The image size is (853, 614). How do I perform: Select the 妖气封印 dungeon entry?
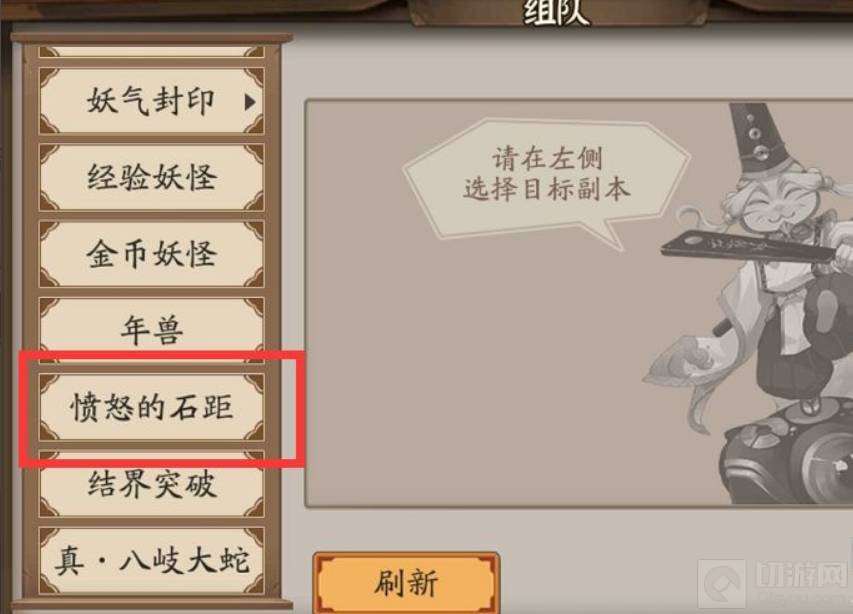pos(152,101)
